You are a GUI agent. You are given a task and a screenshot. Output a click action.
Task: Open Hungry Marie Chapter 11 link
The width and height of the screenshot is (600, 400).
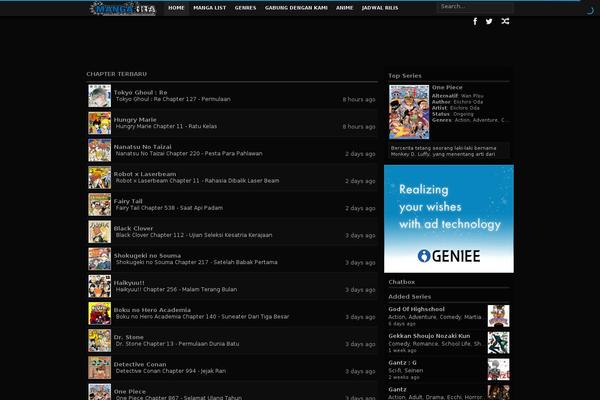166,126
